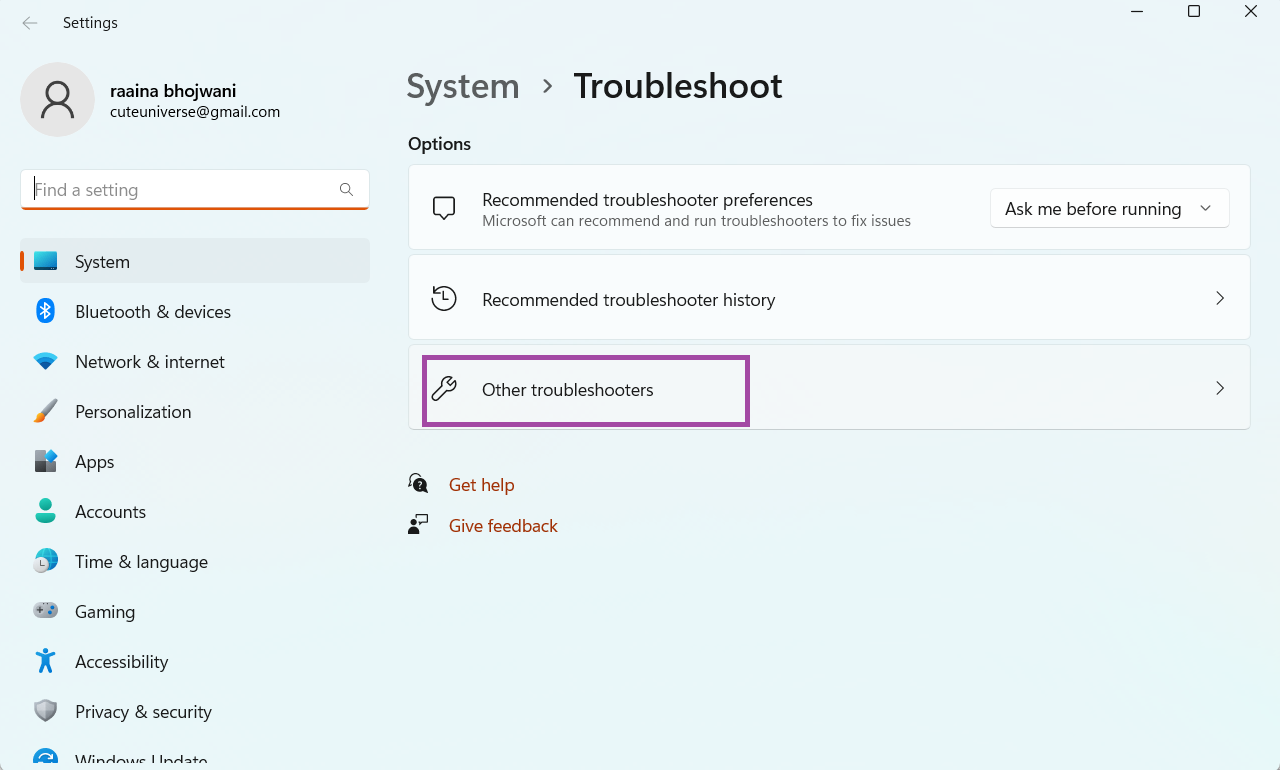Image resolution: width=1280 pixels, height=770 pixels.
Task: Click the Find a setting search box
Action: coord(185,190)
